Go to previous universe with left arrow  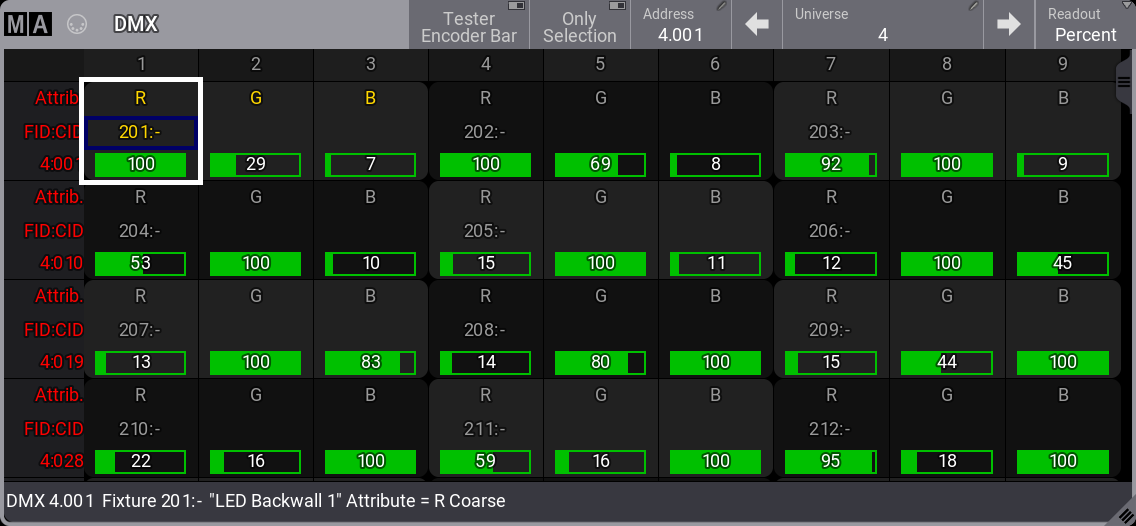pyautogui.click(x=757, y=24)
